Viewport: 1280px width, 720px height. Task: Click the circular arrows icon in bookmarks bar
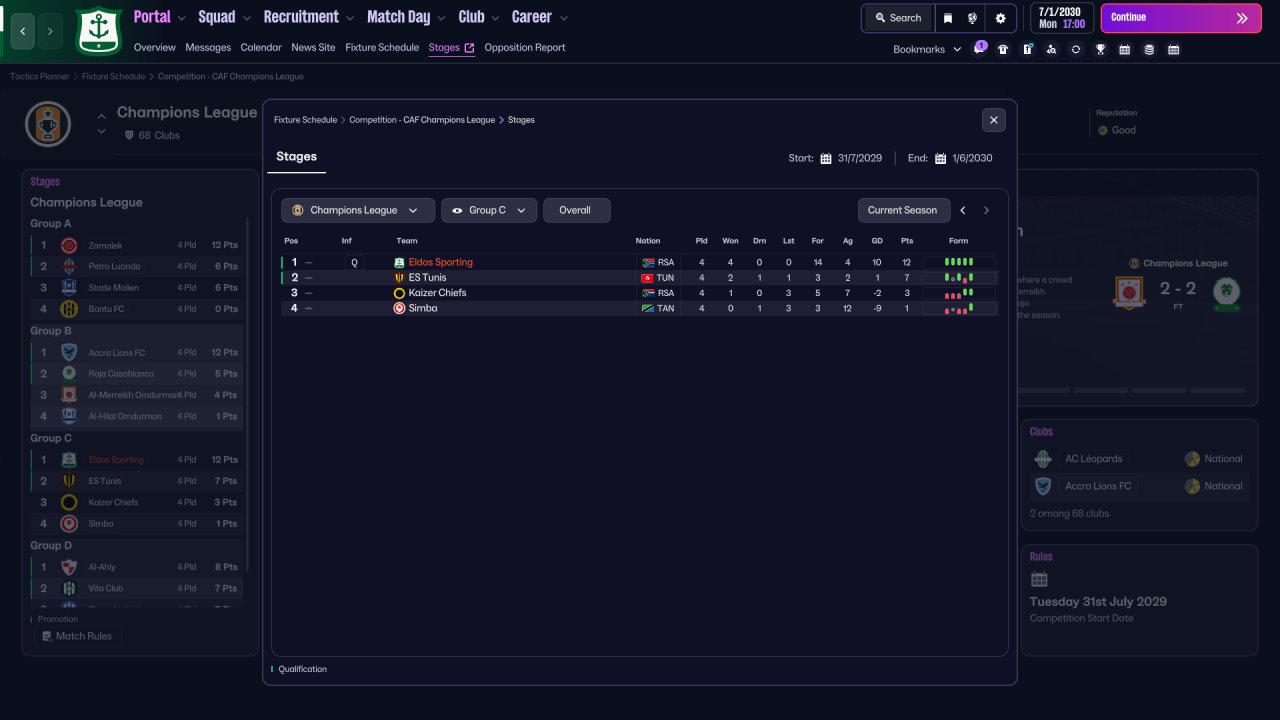1075,49
